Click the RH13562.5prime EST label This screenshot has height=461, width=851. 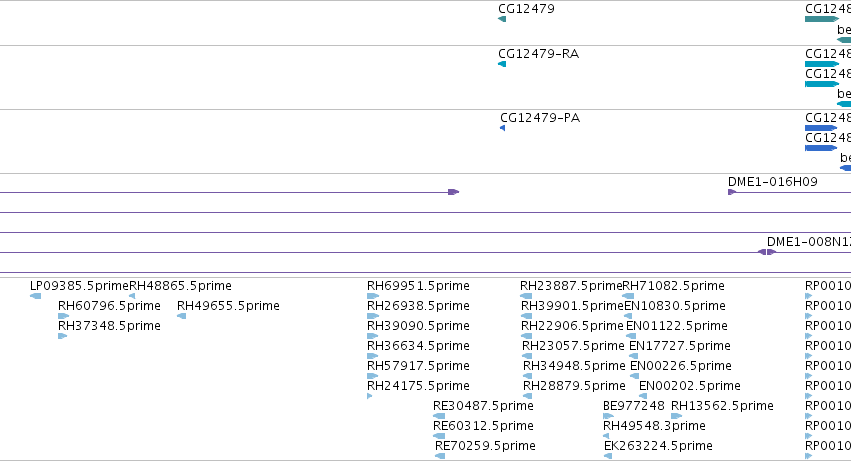click(x=722, y=406)
